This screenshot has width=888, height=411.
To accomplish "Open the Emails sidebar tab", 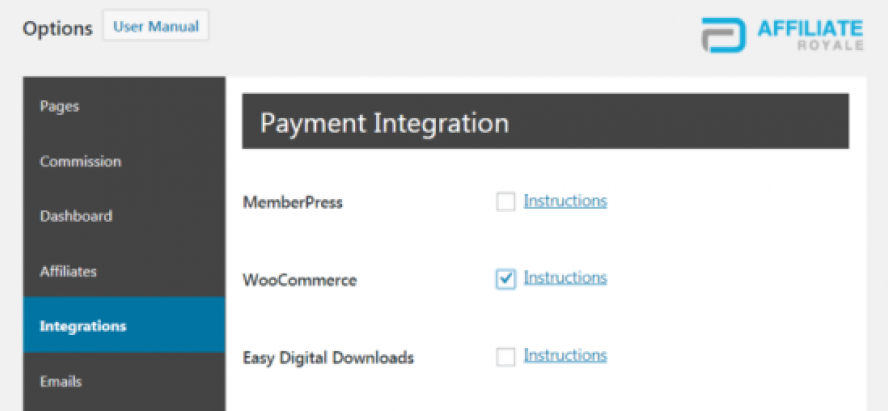I will click(124, 381).
